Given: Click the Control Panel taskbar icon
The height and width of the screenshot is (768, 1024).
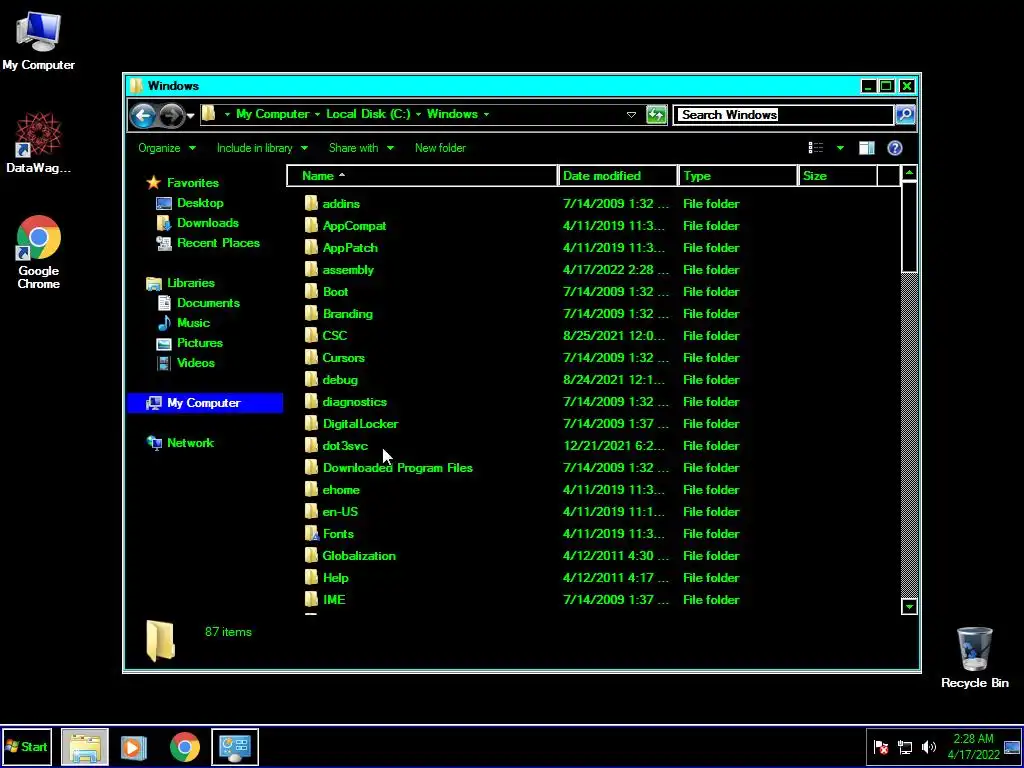Looking at the screenshot, I should point(235,746).
